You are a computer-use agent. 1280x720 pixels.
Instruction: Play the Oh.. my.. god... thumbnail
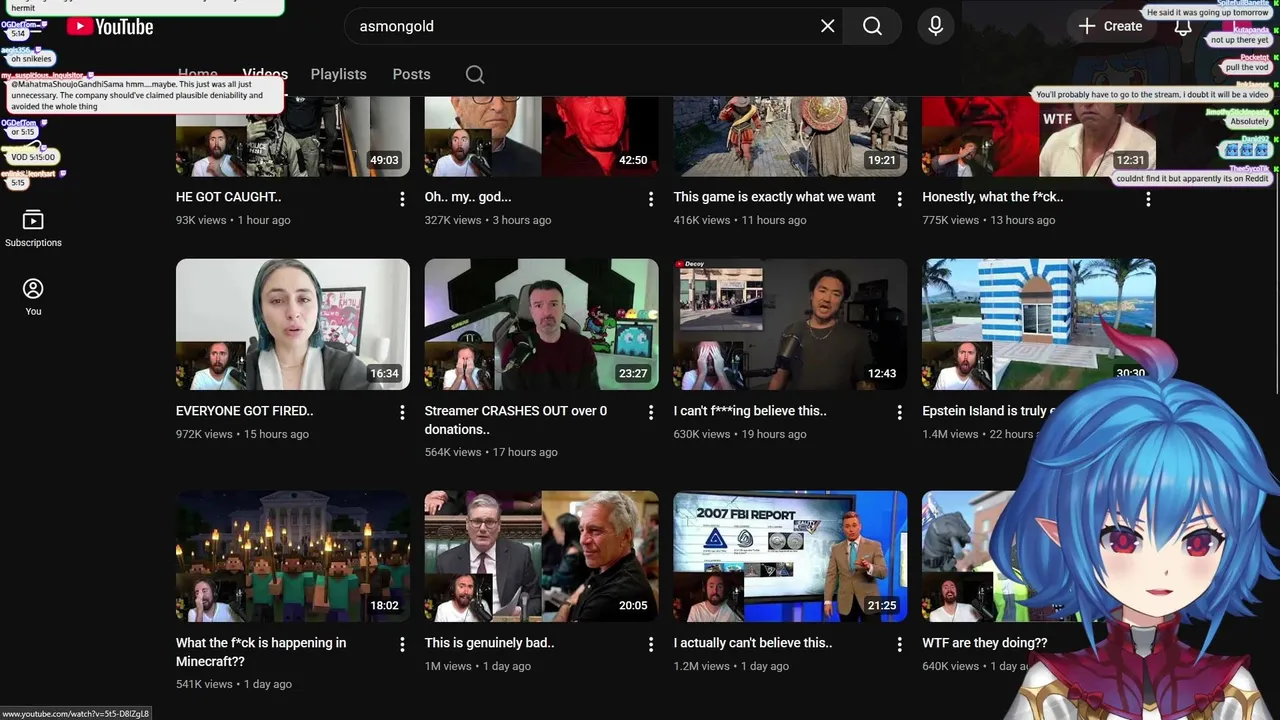(541, 136)
